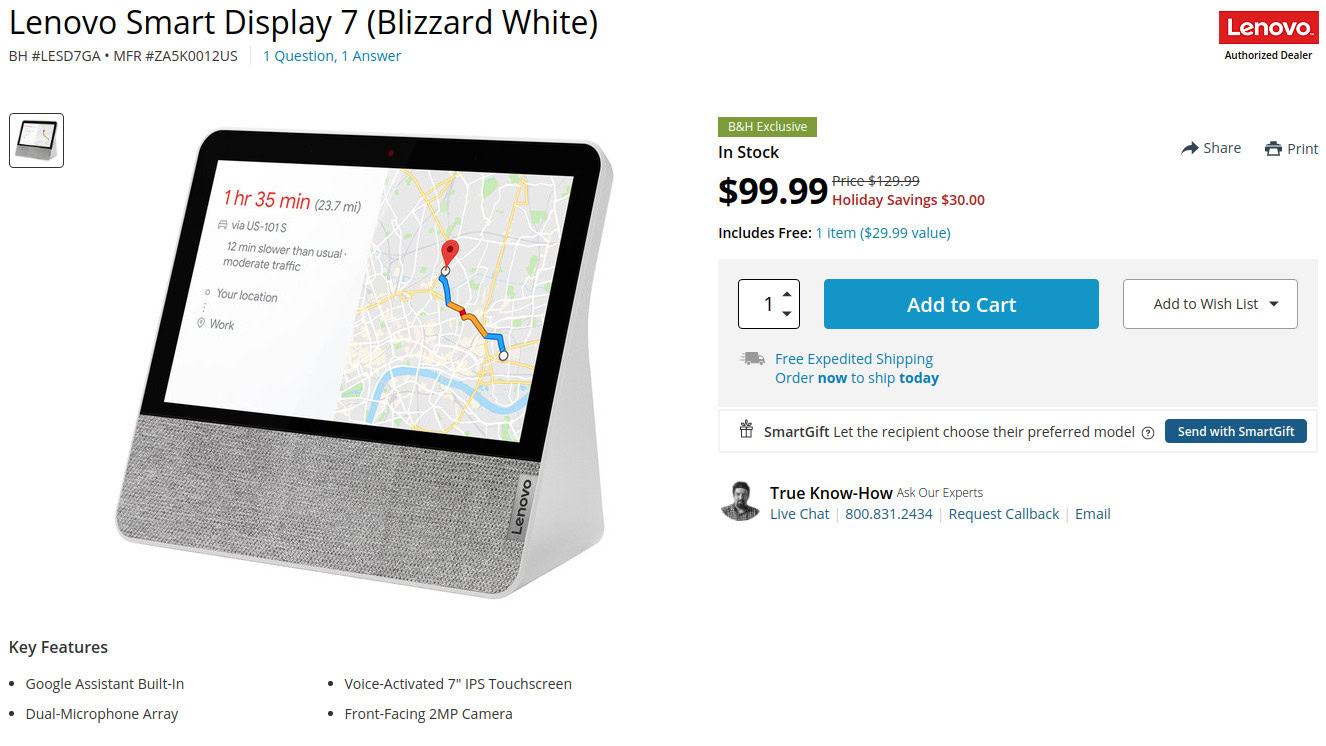The height and width of the screenshot is (746, 1326).
Task: Click the Request Callback link
Action: coord(1004,514)
